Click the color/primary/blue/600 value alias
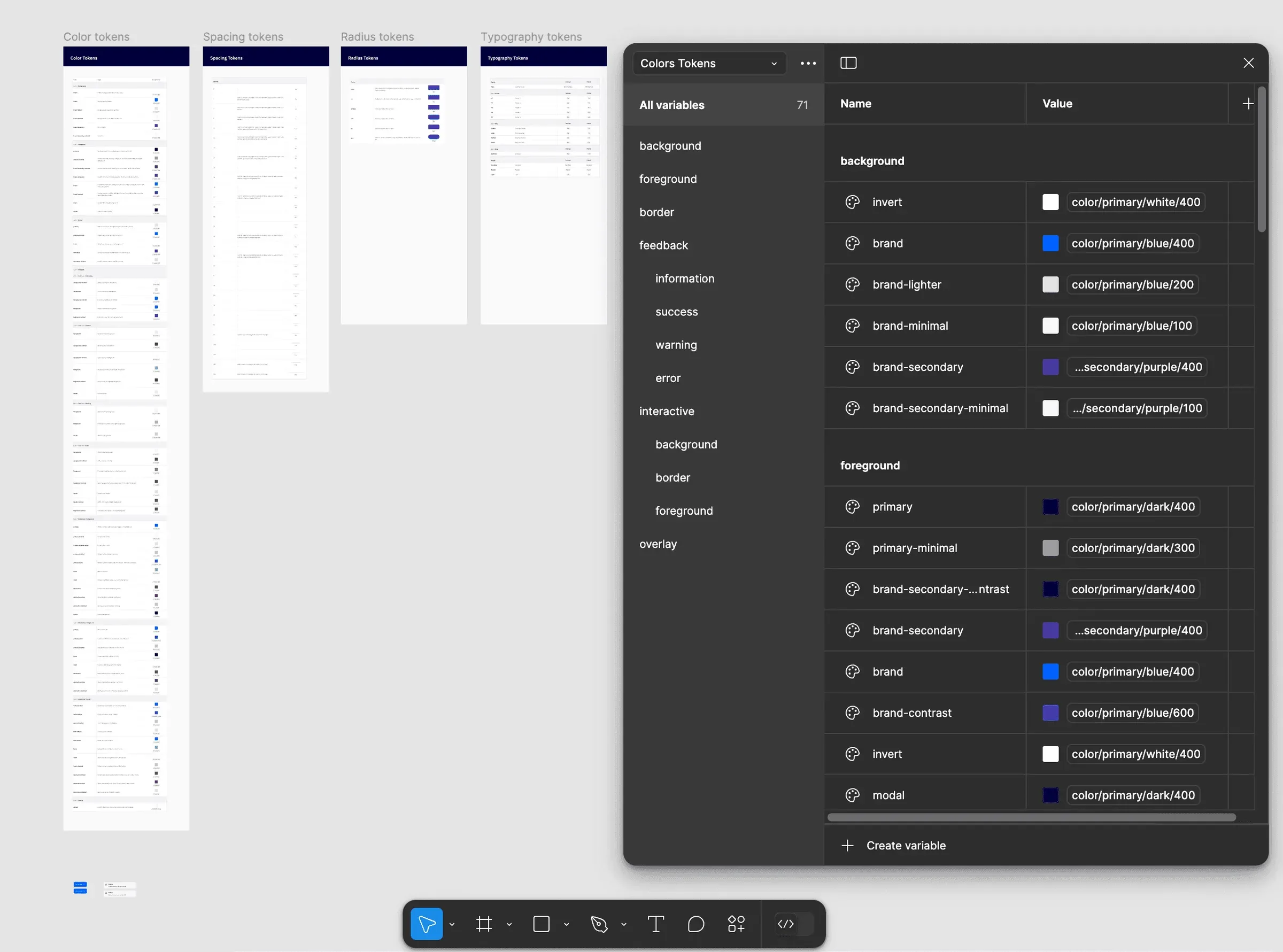Screen dimensions: 1283x952 point(1133,713)
